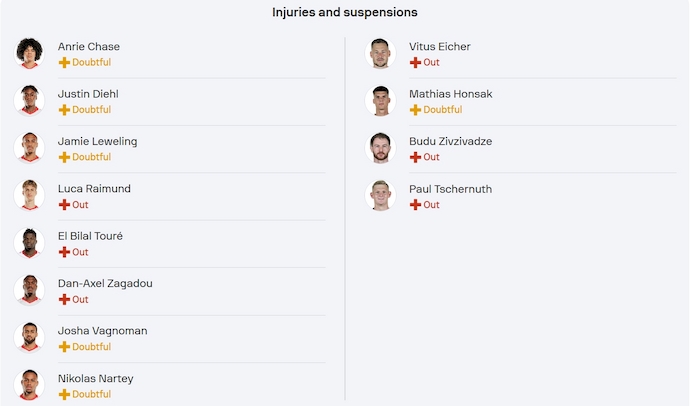Click Jamie Leweling's Doubtful status label
The width and height of the screenshot is (690, 406).
pyautogui.click(x=91, y=157)
